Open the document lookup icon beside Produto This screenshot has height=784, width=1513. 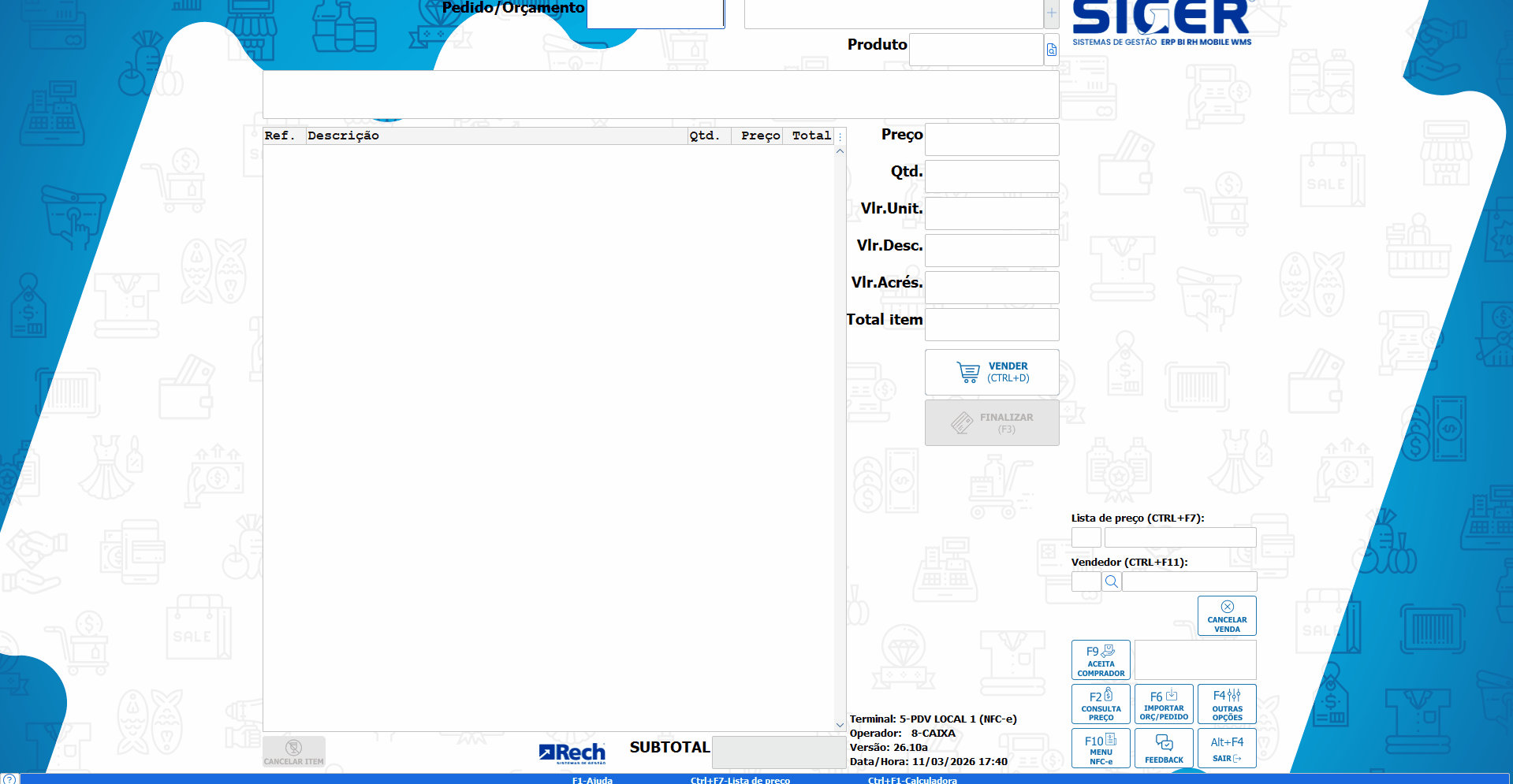point(1052,50)
